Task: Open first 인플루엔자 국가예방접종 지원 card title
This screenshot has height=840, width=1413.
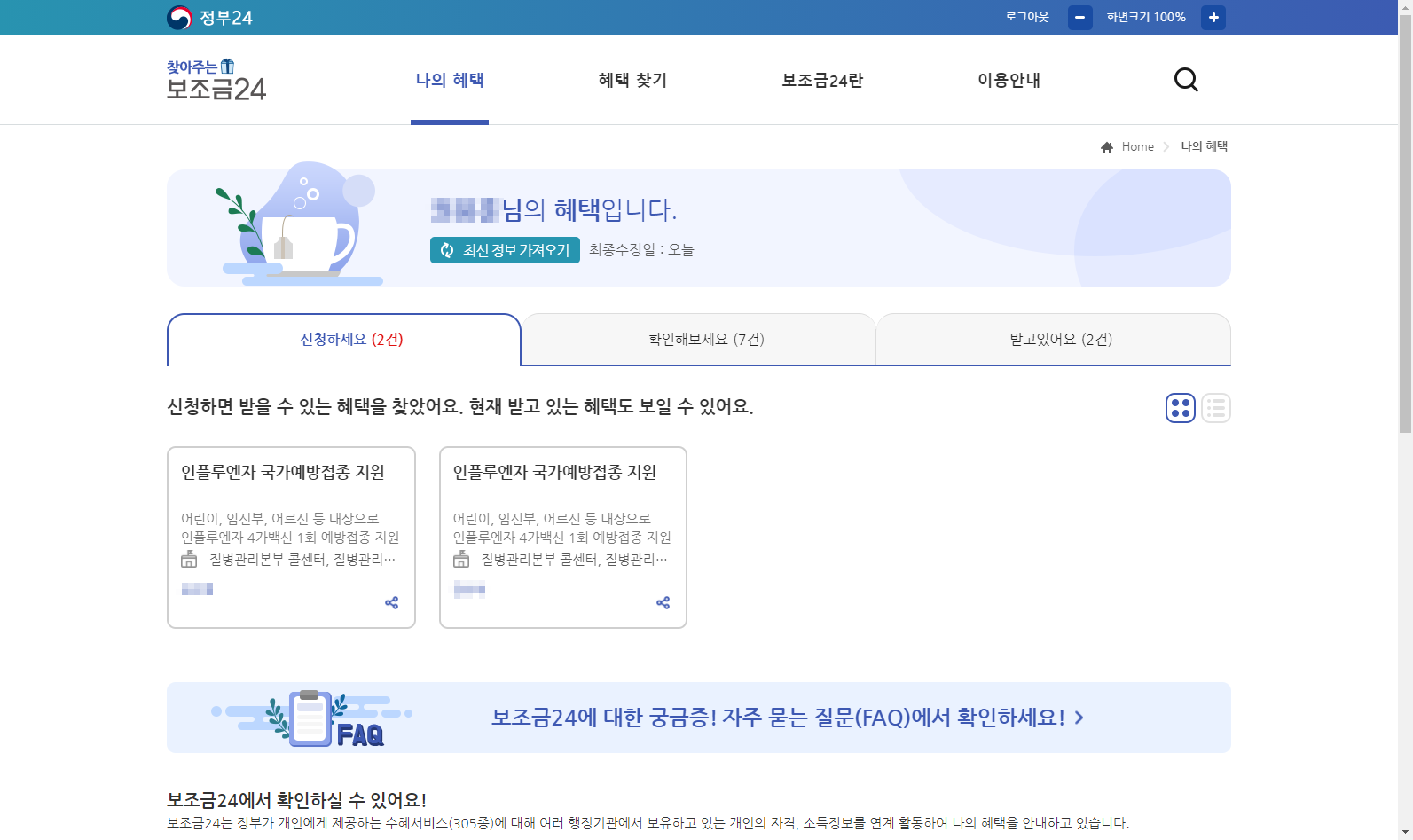Action: click(283, 472)
